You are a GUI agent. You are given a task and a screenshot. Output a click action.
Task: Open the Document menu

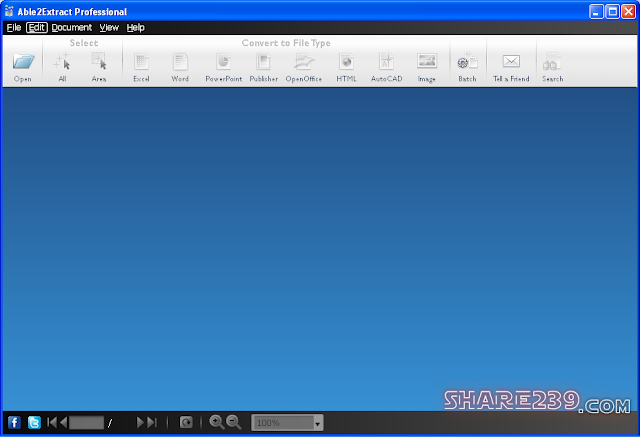[72, 27]
